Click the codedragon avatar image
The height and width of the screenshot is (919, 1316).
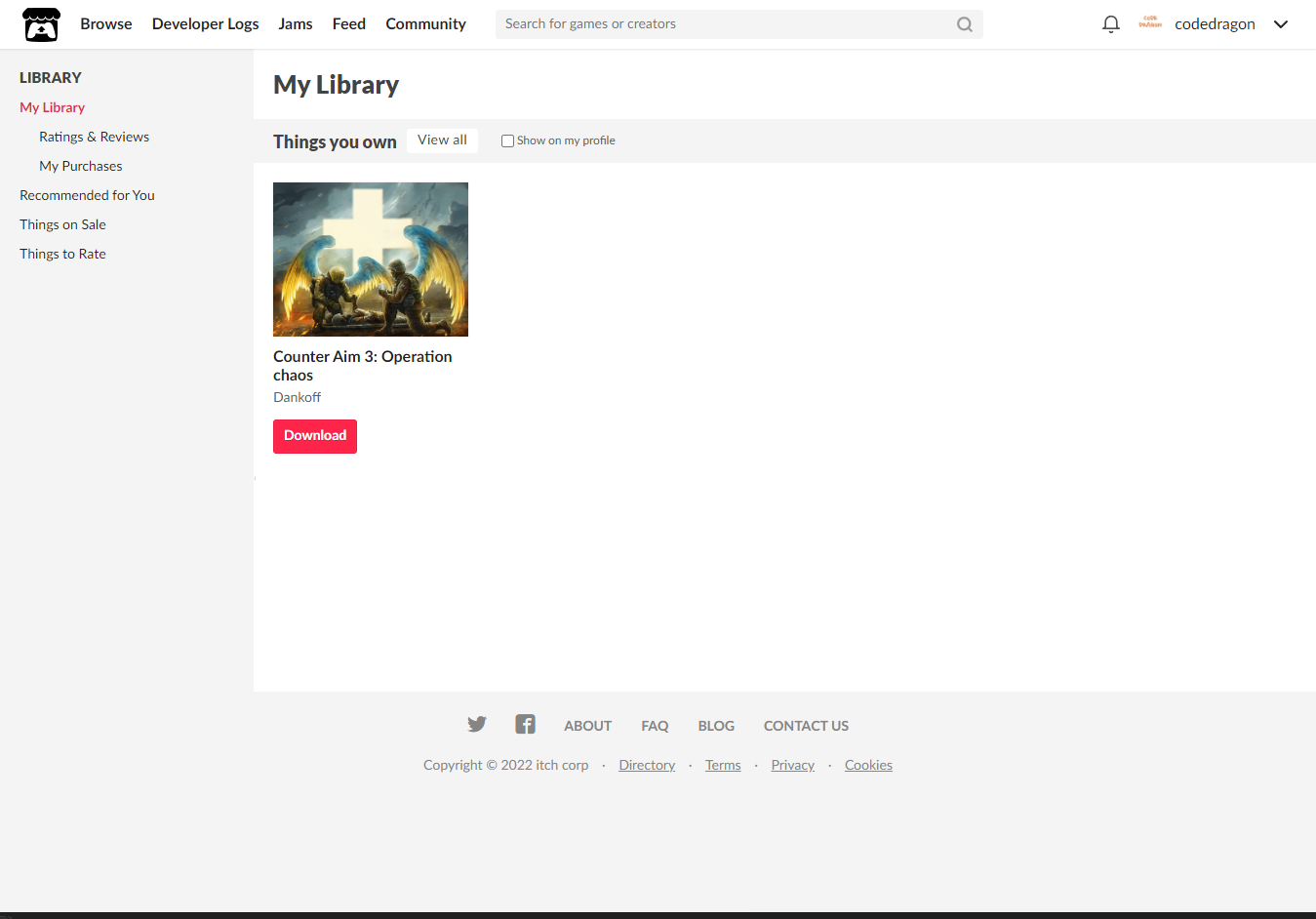1150,23
